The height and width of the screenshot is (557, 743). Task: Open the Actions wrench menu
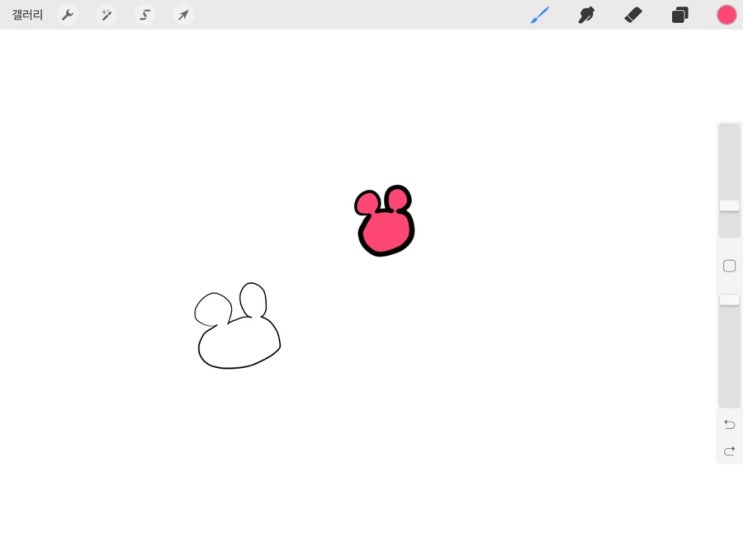[x=67, y=15]
